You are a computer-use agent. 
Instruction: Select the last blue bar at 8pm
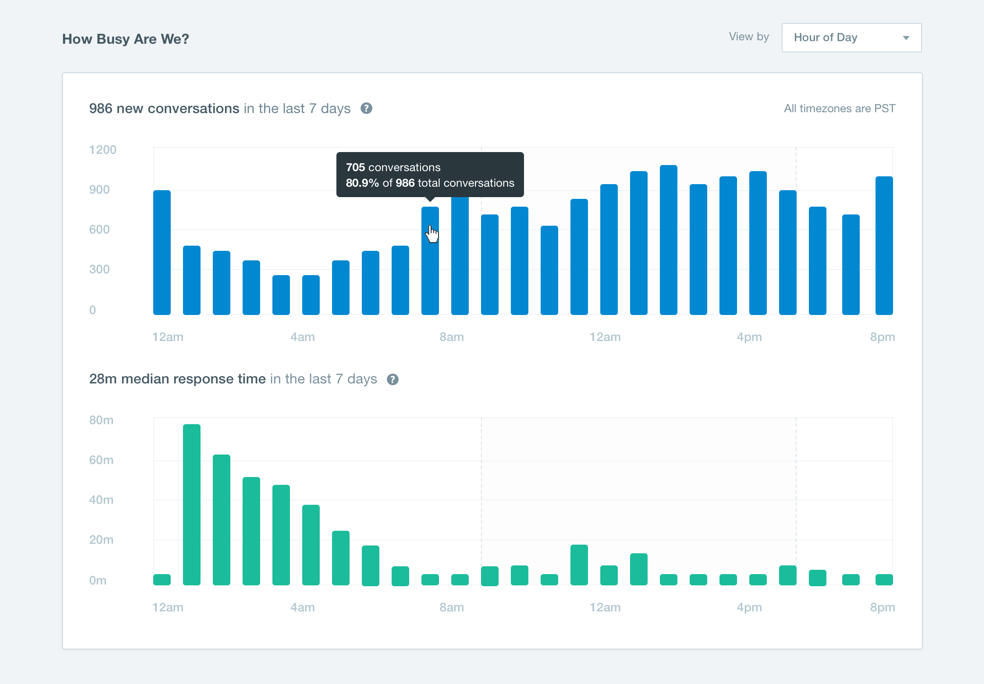coord(884,246)
